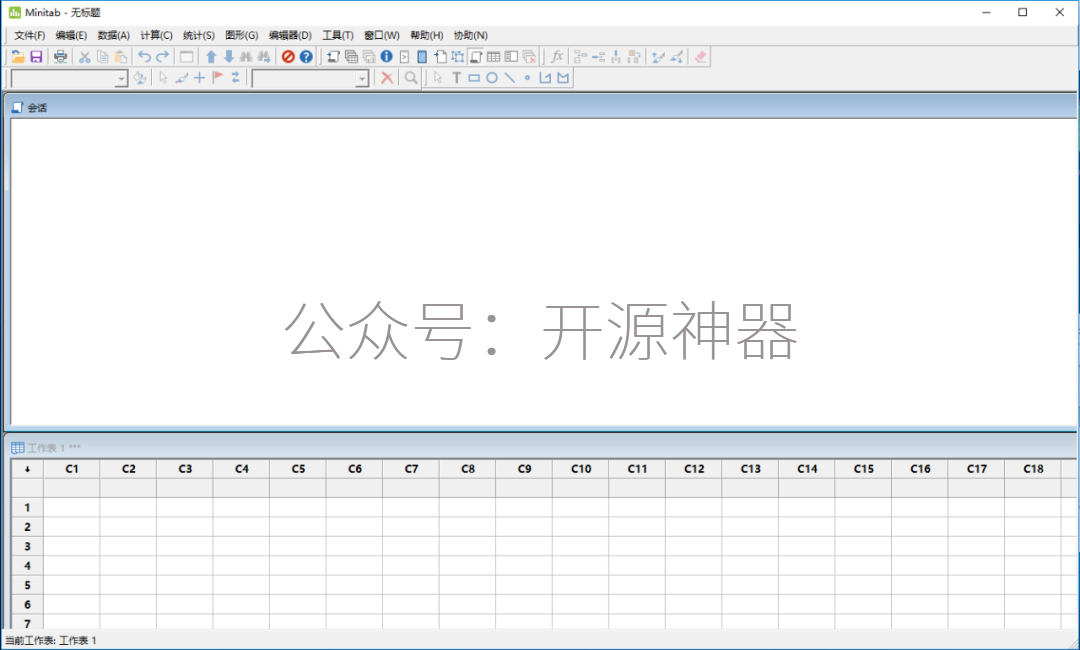
Task: Go to previous command with up arrow
Action: (x=211, y=57)
